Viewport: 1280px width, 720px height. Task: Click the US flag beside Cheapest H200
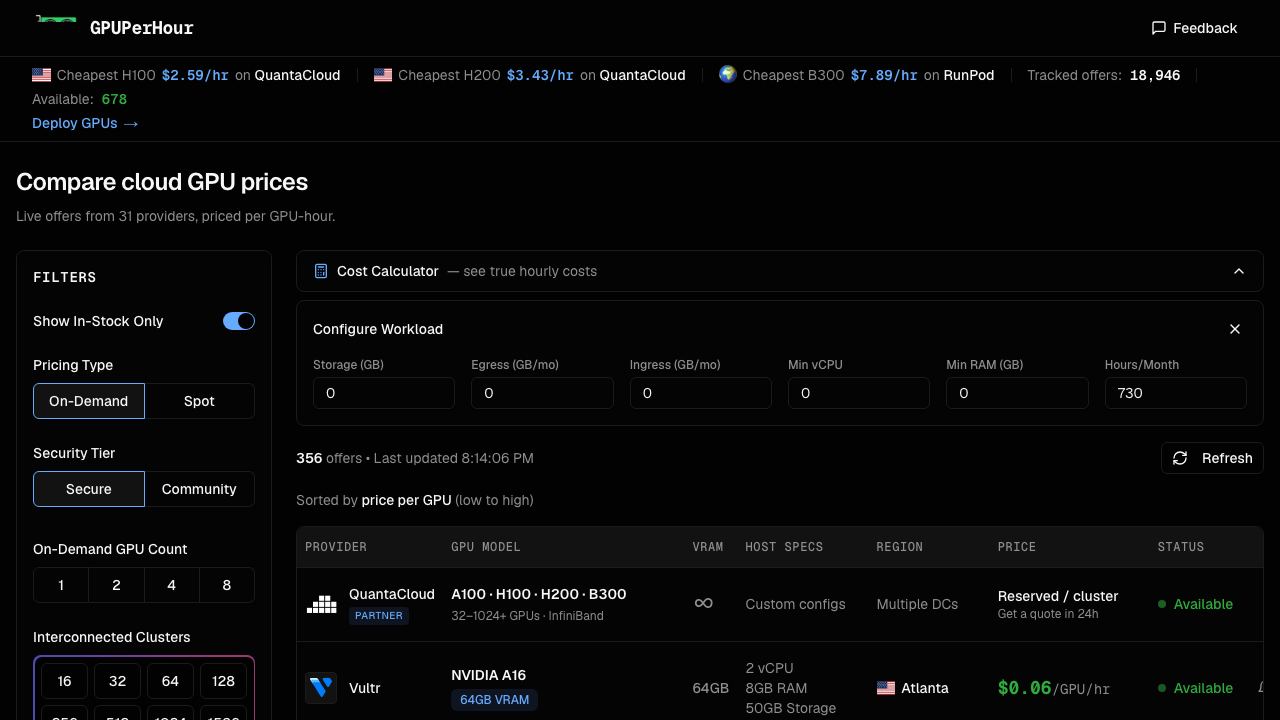[383, 75]
